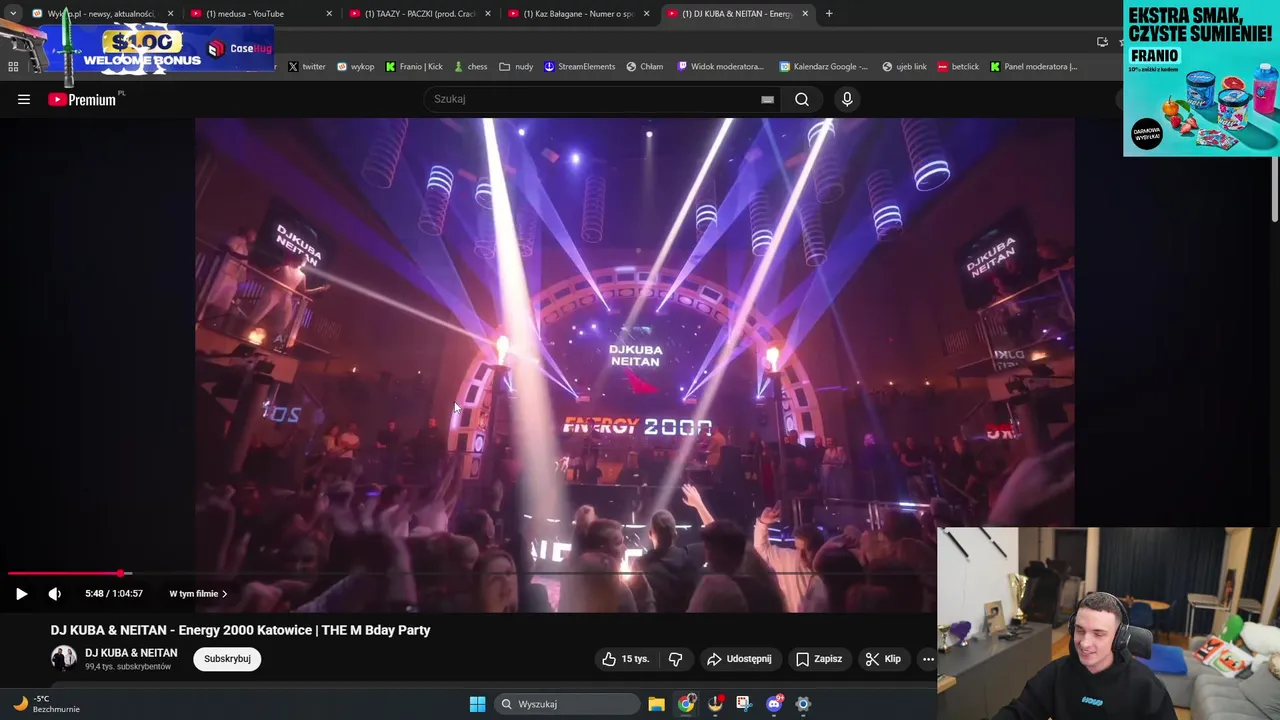This screenshot has width=1280, height=720.
Task: Open the 'Panel moderatora' bookmark
Action: click(x=1034, y=67)
